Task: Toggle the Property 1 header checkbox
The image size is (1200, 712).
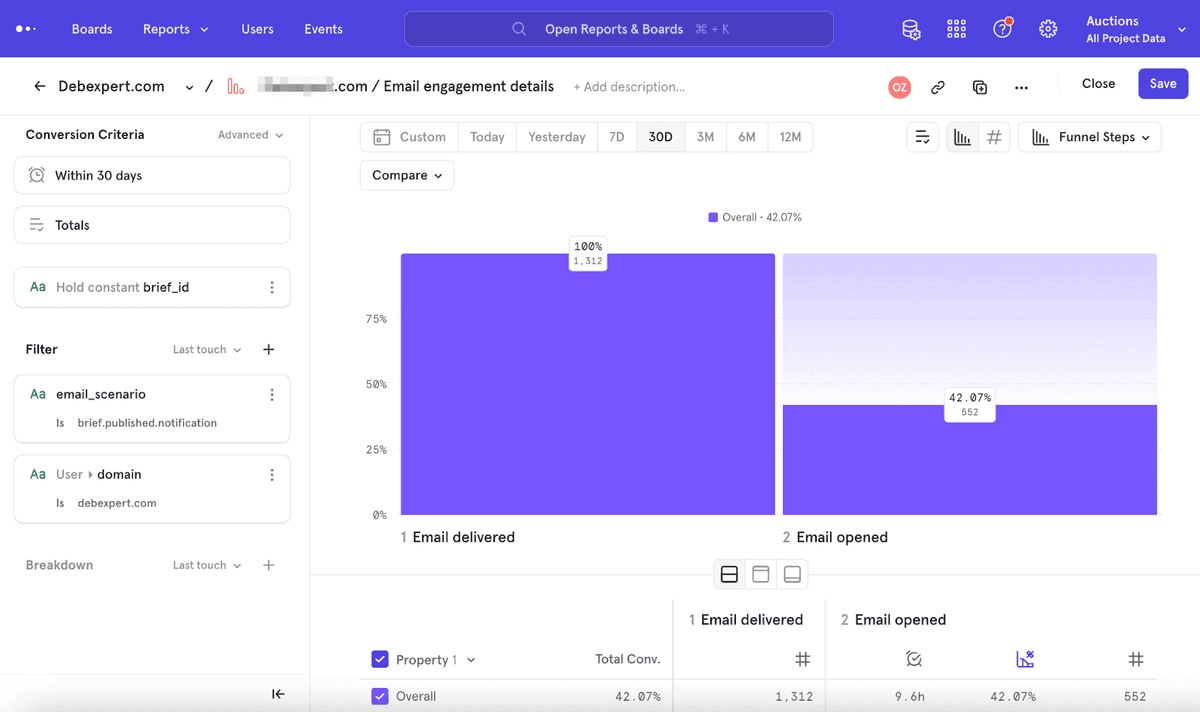Action: (x=380, y=659)
